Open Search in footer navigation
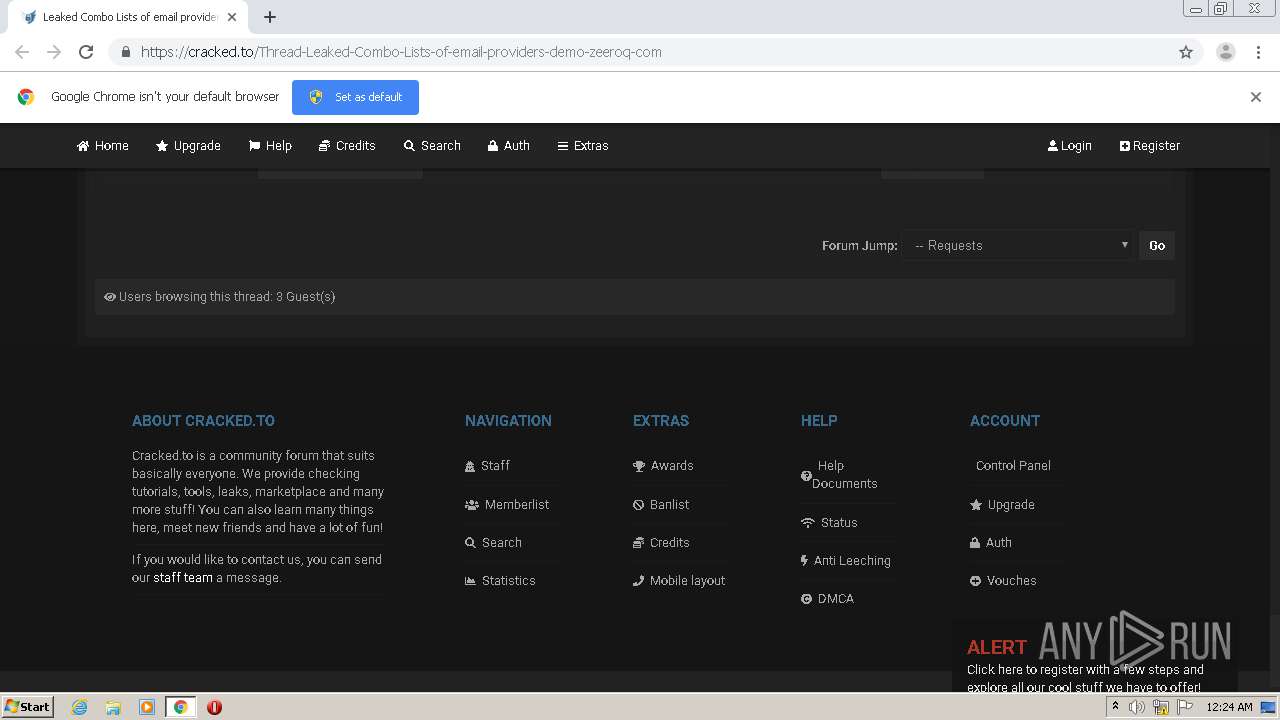The width and height of the screenshot is (1280, 720). point(502,542)
